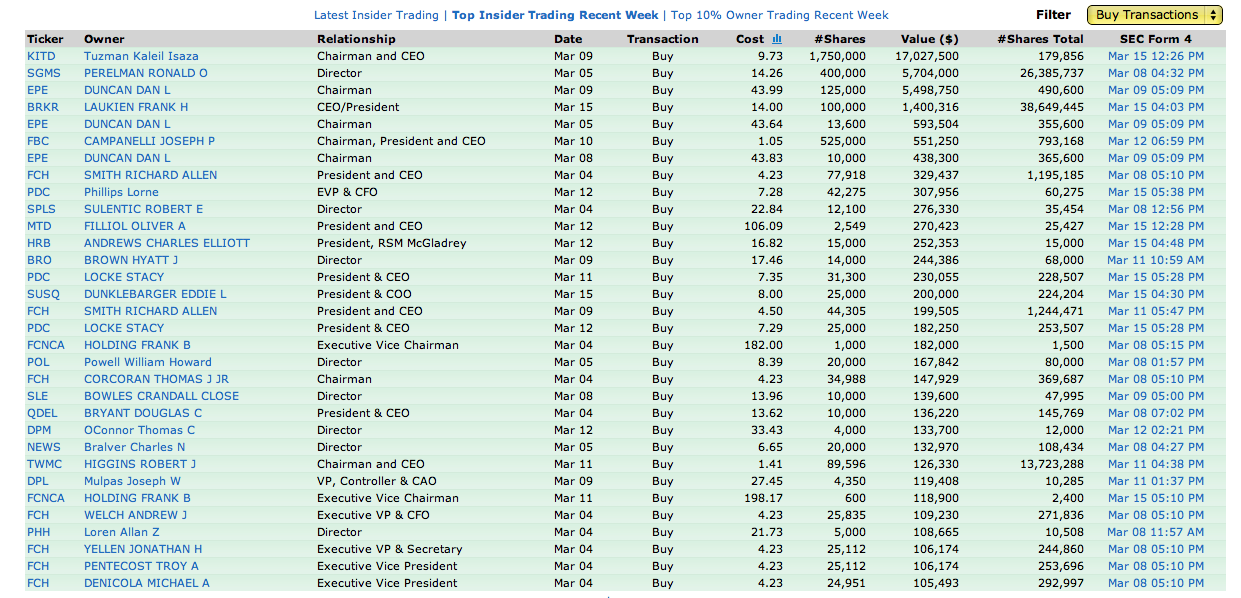This screenshot has width=1241, height=598.
Task: Open the KITD ticker link
Action: click(42, 56)
